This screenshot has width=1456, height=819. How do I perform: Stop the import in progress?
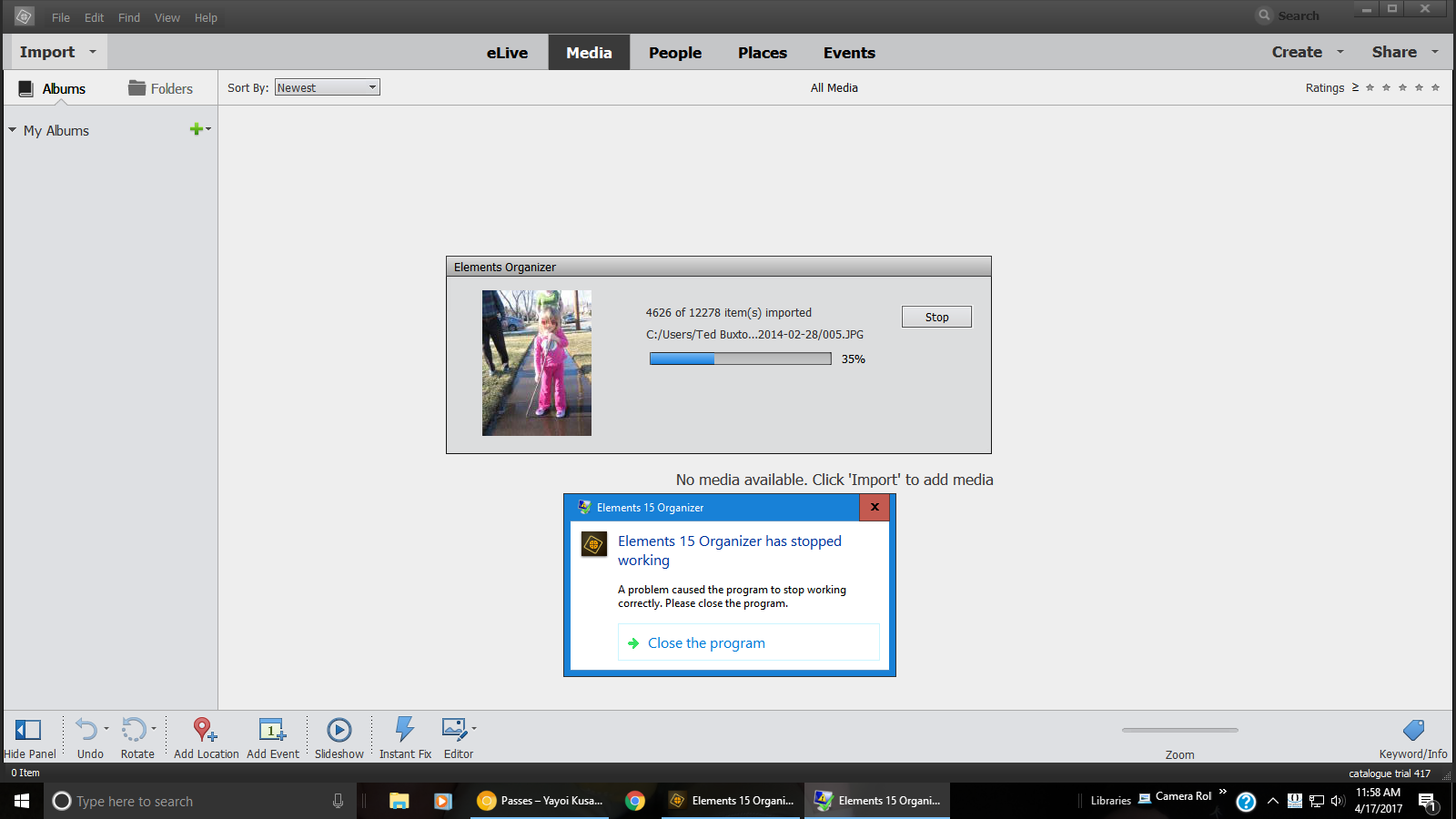(x=936, y=317)
